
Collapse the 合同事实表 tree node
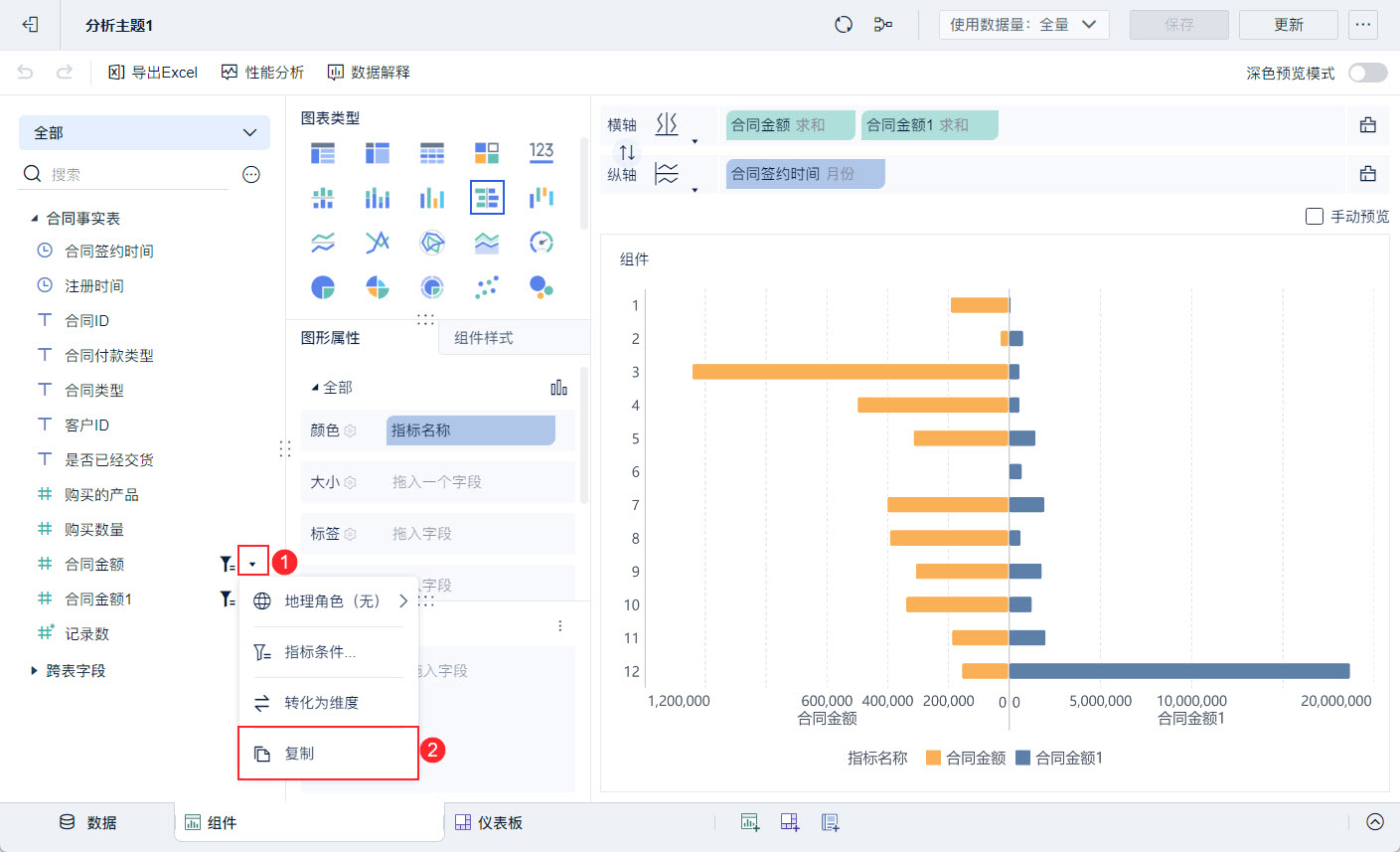[x=35, y=218]
